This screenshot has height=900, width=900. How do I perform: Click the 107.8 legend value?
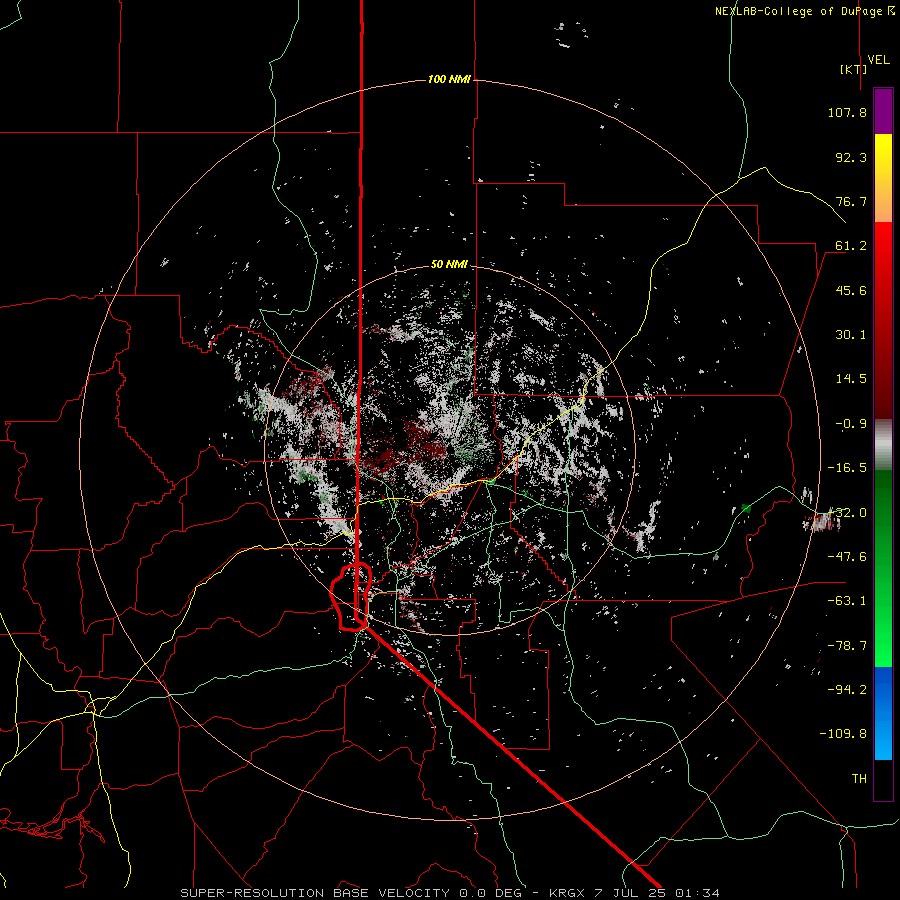[x=847, y=112]
